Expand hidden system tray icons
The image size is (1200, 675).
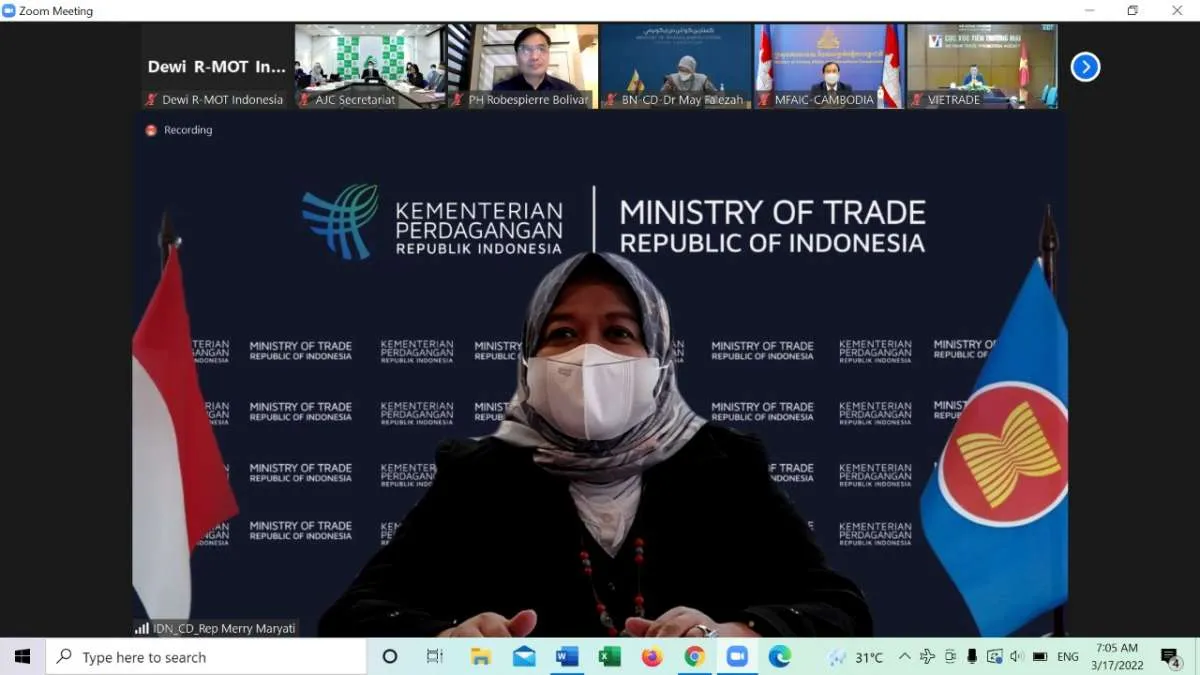[x=904, y=657]
